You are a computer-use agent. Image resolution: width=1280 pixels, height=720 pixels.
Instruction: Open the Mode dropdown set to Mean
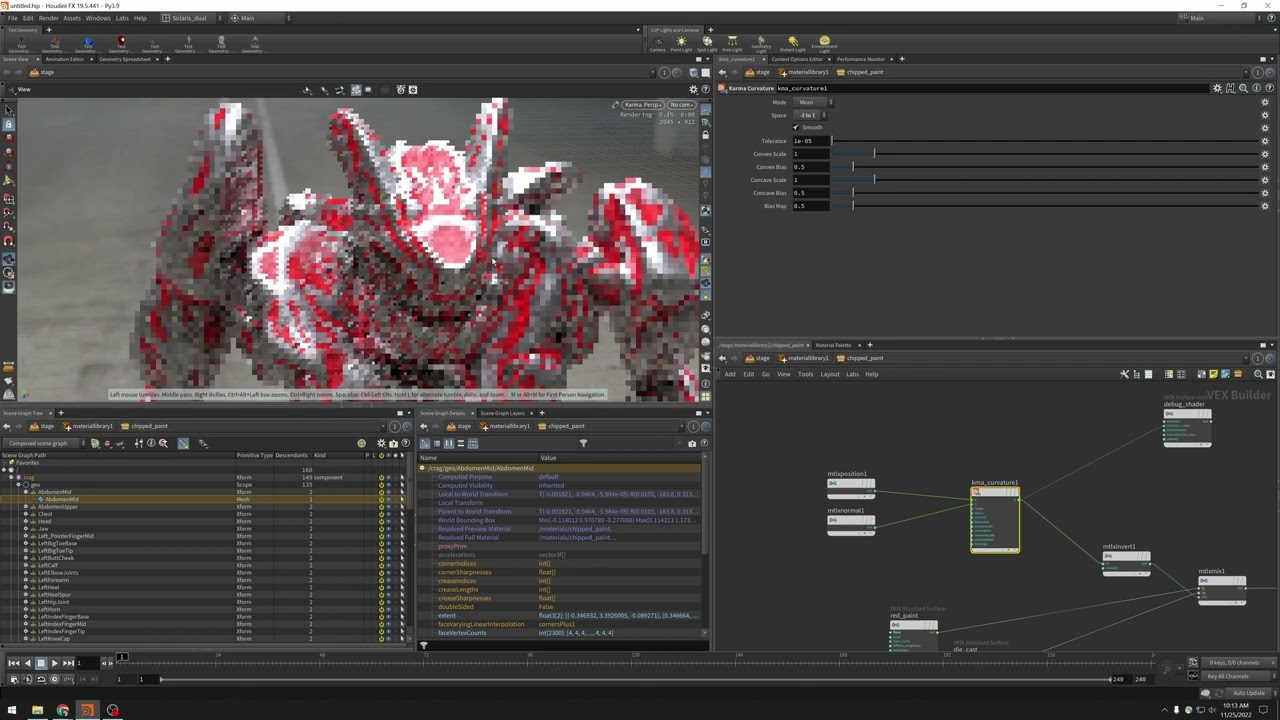point(813,102)
